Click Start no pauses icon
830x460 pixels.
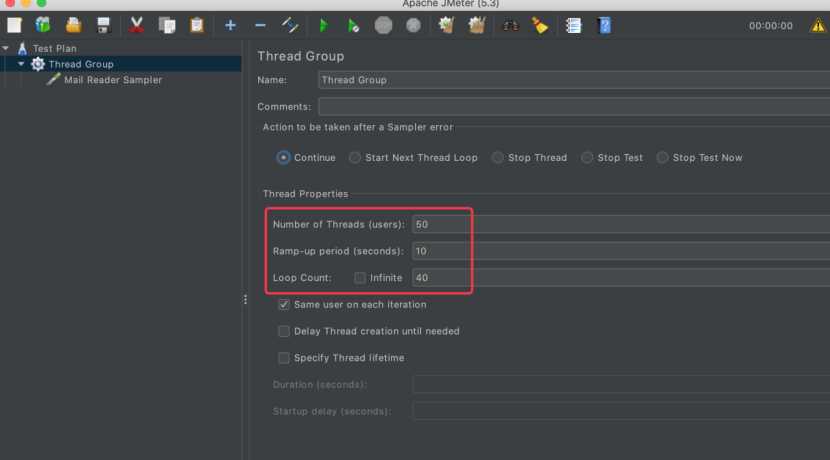point(353,25)
